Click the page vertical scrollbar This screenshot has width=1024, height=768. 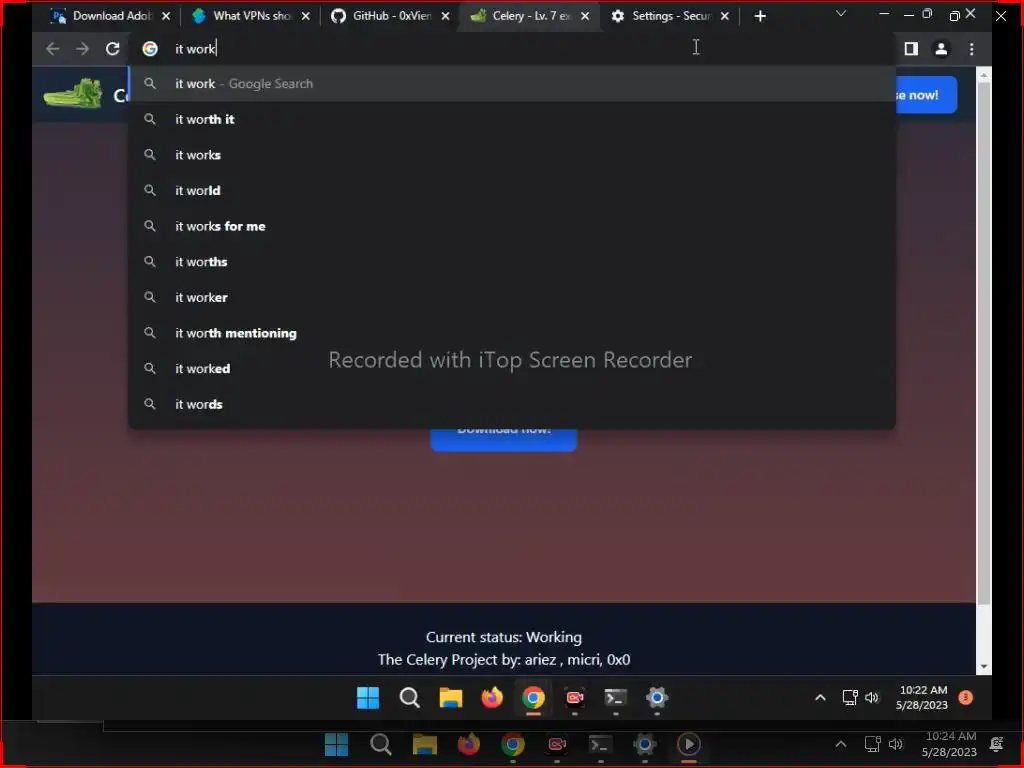(x=984, y=343)
